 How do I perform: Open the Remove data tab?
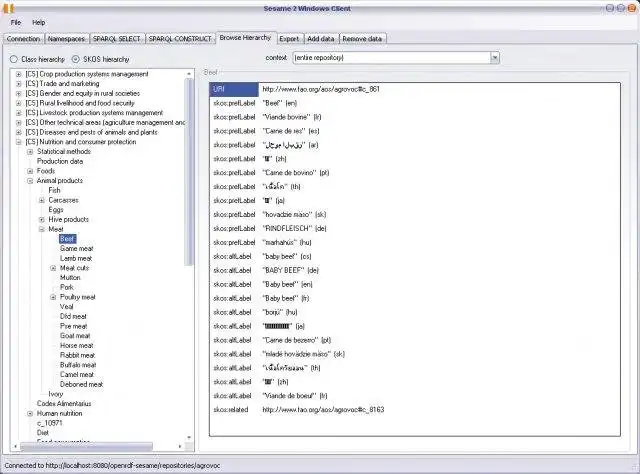point(362,39)
